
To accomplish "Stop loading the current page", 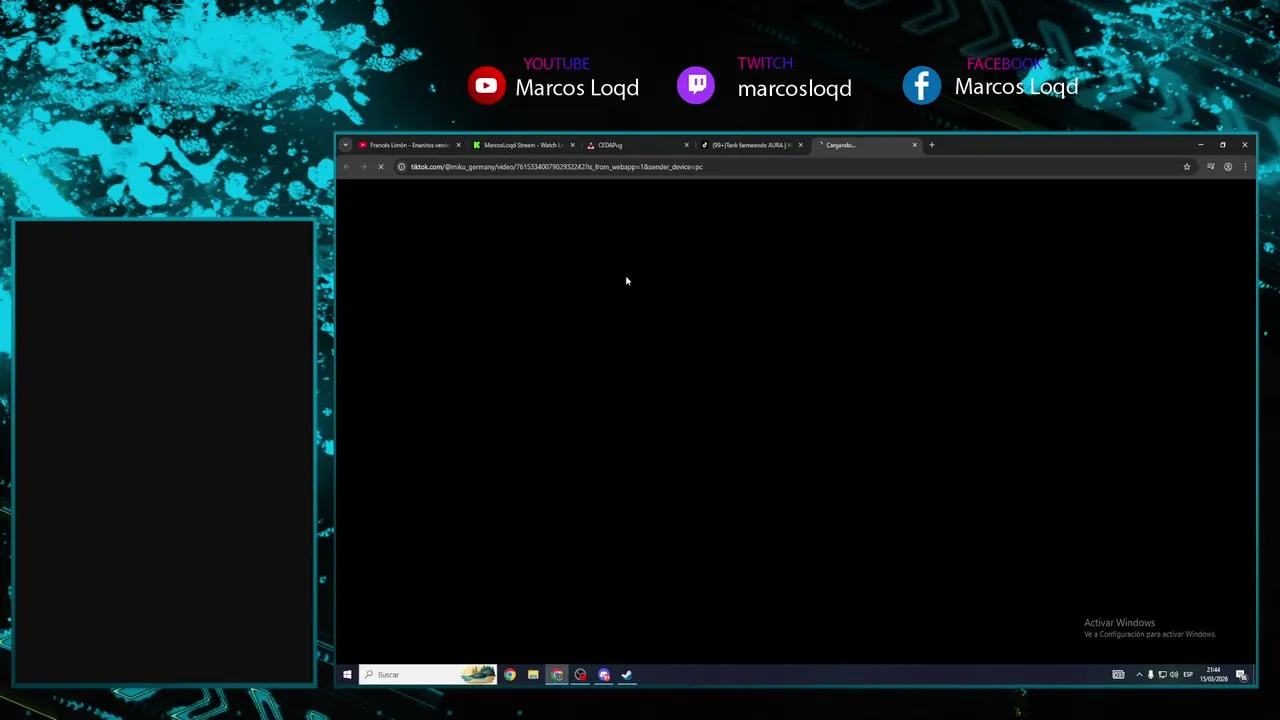I will (380, 167).
